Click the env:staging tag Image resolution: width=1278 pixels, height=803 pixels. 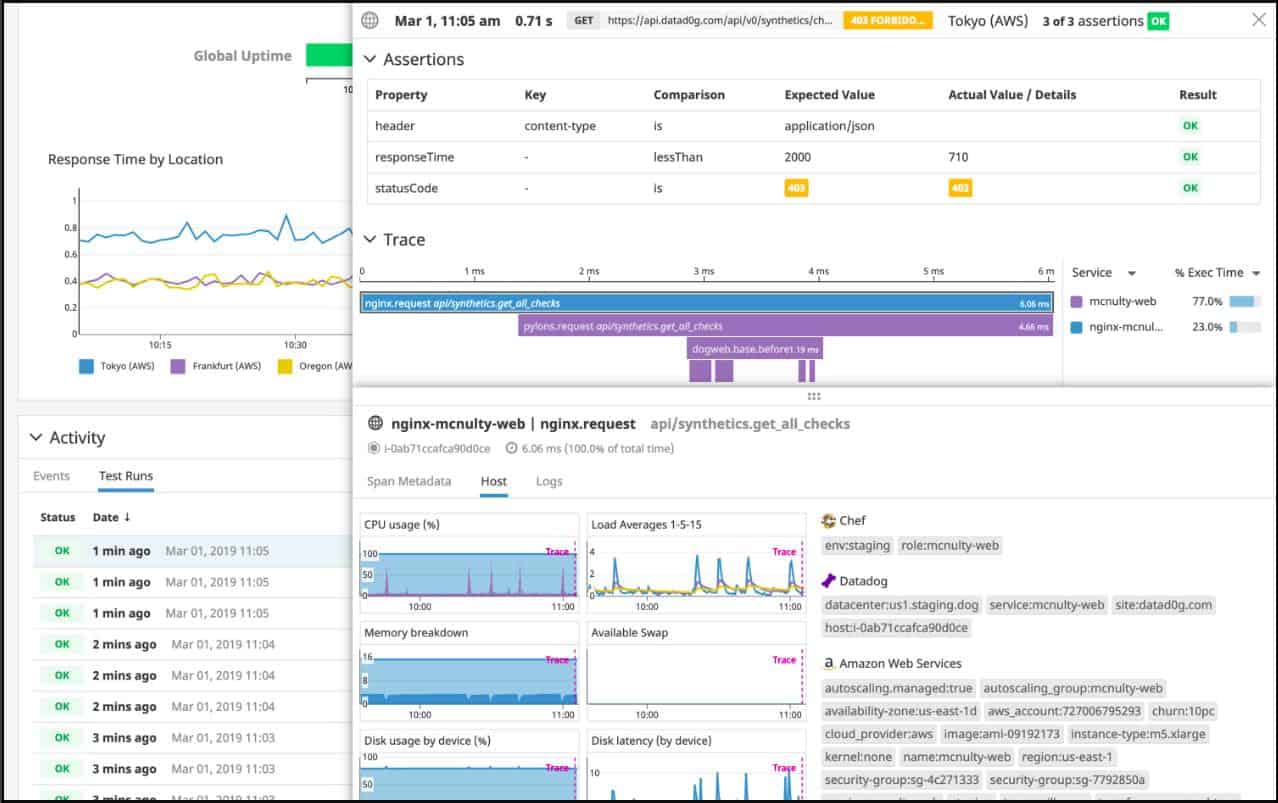pyautogui.click(x=858, y=546)
